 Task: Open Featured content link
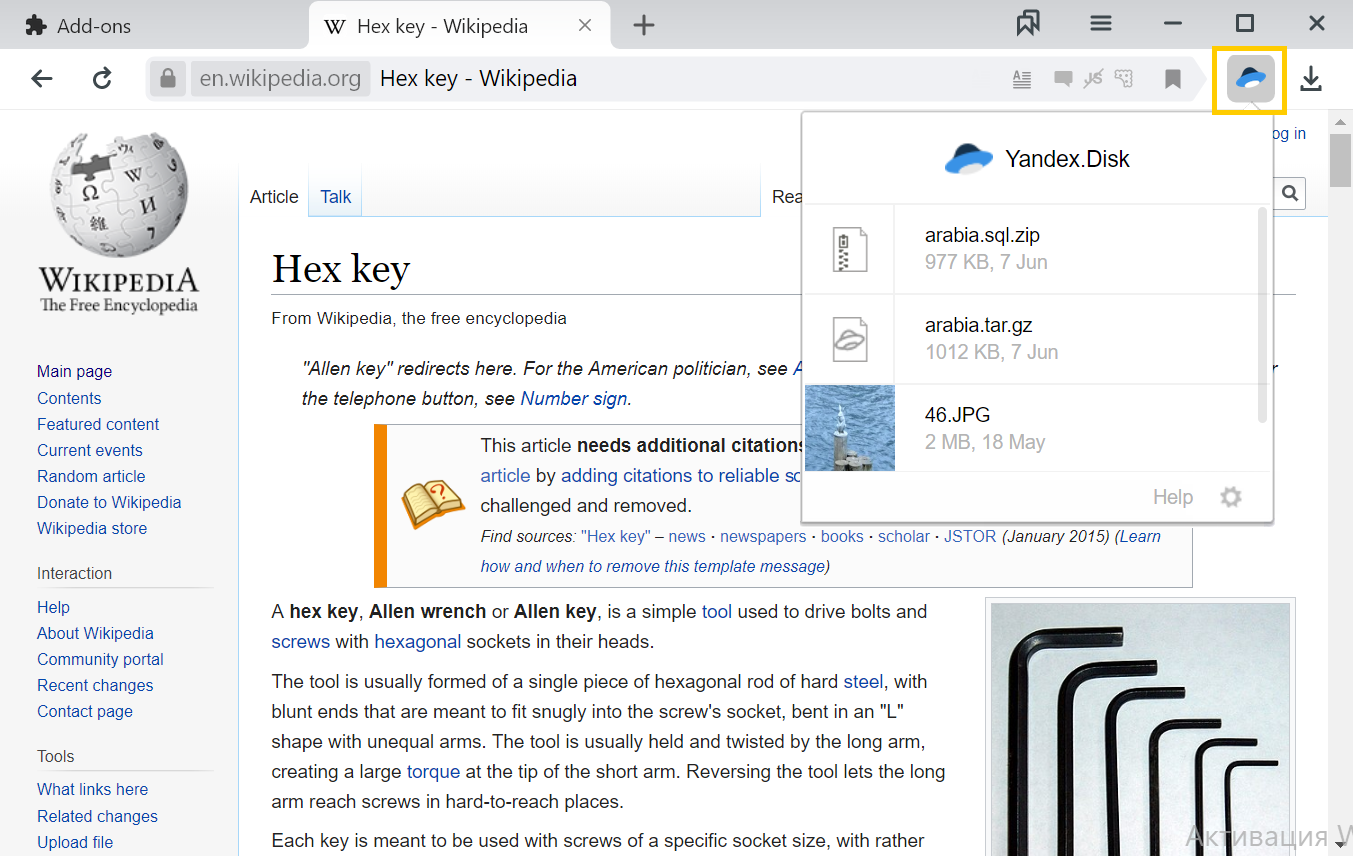[98, 424]
